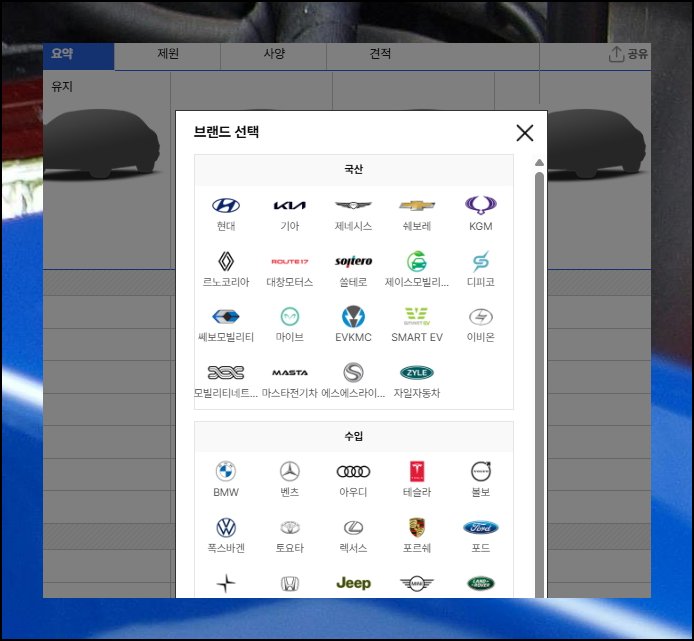Screen dimensions: 694x641
Task: Pick the Audi (아우디) brand
Action: click(353, 471)
